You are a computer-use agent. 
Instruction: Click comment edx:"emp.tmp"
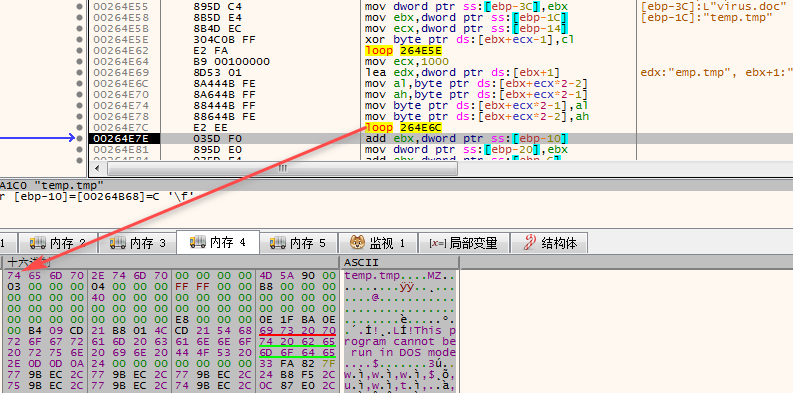(689, 72)
